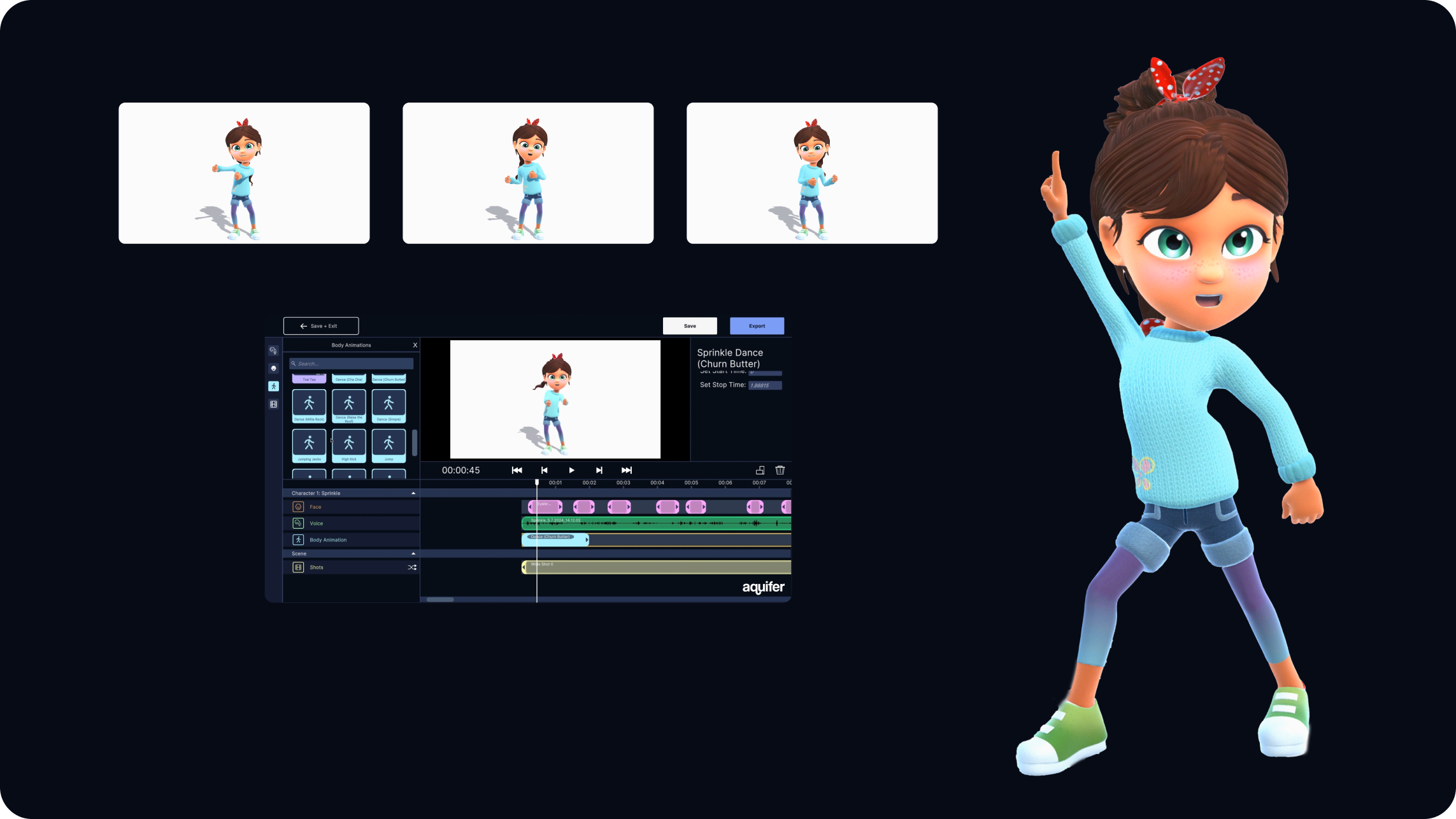Select the High Kick animation
Screen dimensions: 1456x819
pyautogui.click(x=349, y=445)
